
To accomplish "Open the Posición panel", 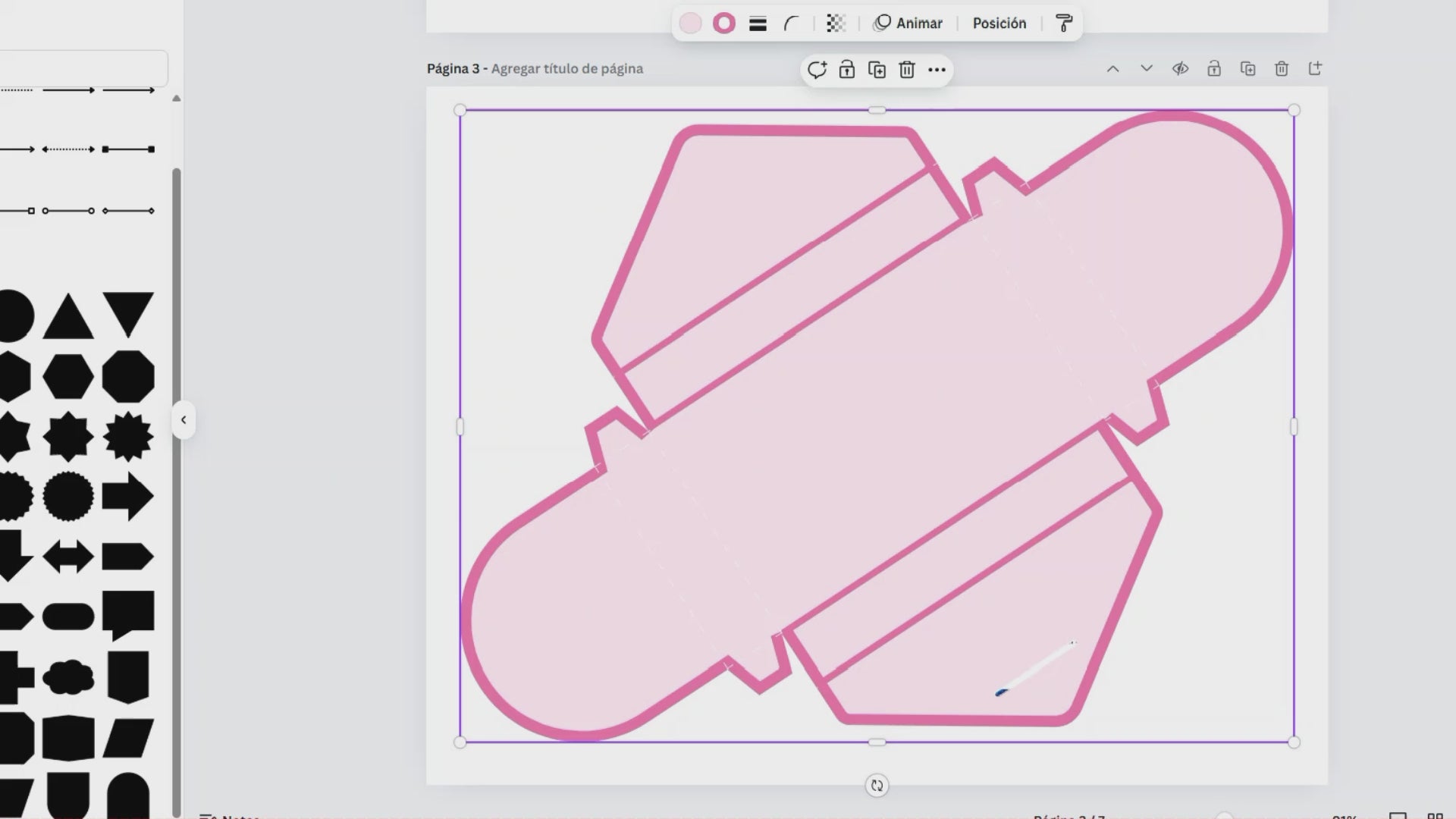I will (999, 24).
